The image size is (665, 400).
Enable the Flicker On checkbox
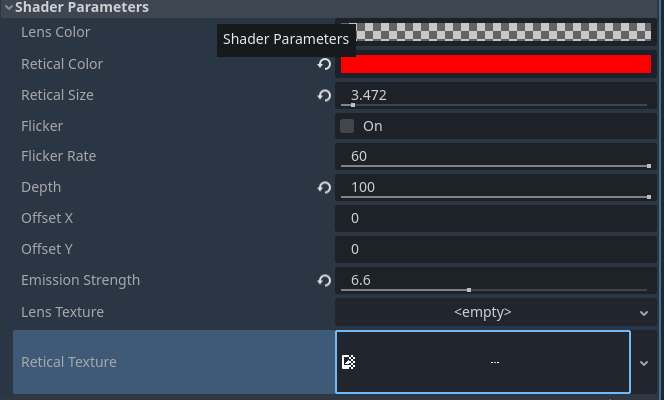tap(347, 126)
